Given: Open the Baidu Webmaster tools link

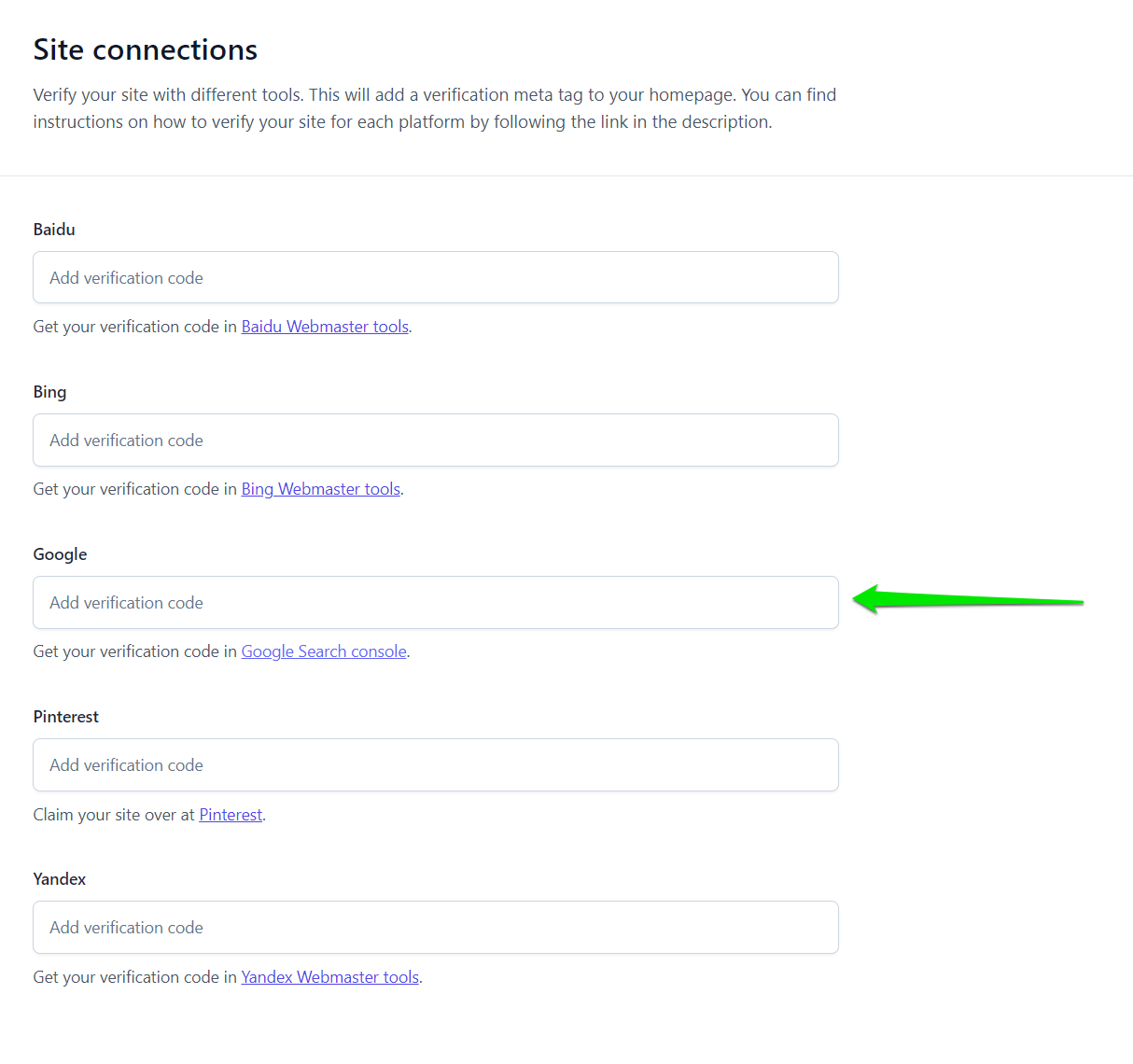Looking at the screenshot, I should [325, 327].
